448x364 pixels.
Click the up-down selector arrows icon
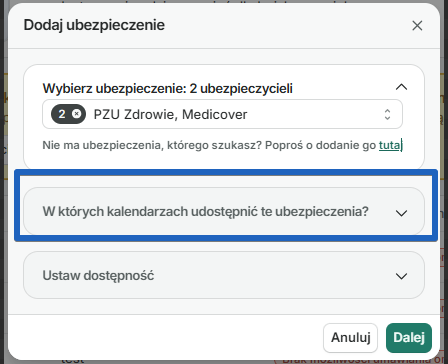pos(387,114)
